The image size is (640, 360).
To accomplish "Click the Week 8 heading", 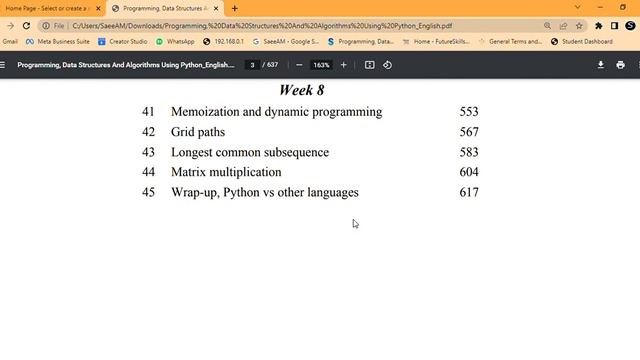I will click(302, 90).
